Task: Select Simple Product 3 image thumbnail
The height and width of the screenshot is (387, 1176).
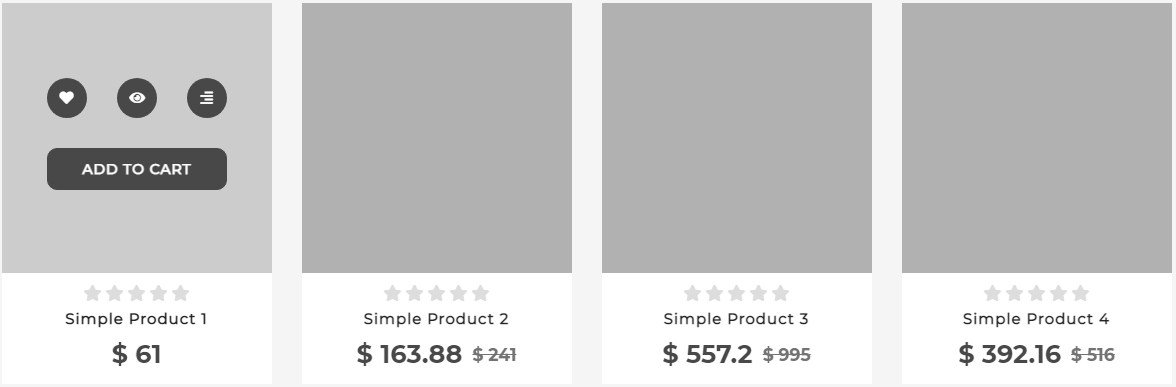Action: (736, 138)
